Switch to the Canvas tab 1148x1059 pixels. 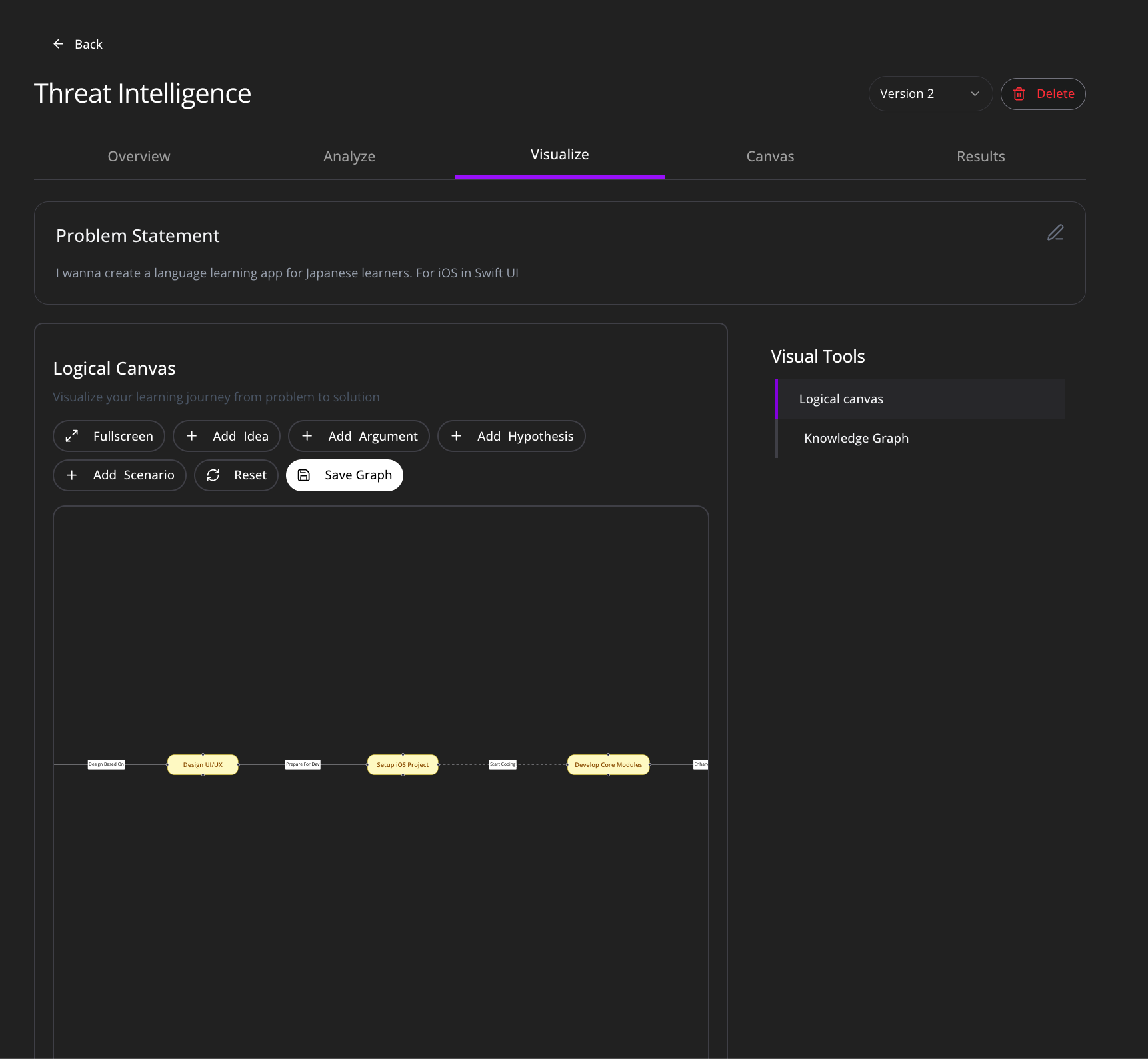(770, 156)
